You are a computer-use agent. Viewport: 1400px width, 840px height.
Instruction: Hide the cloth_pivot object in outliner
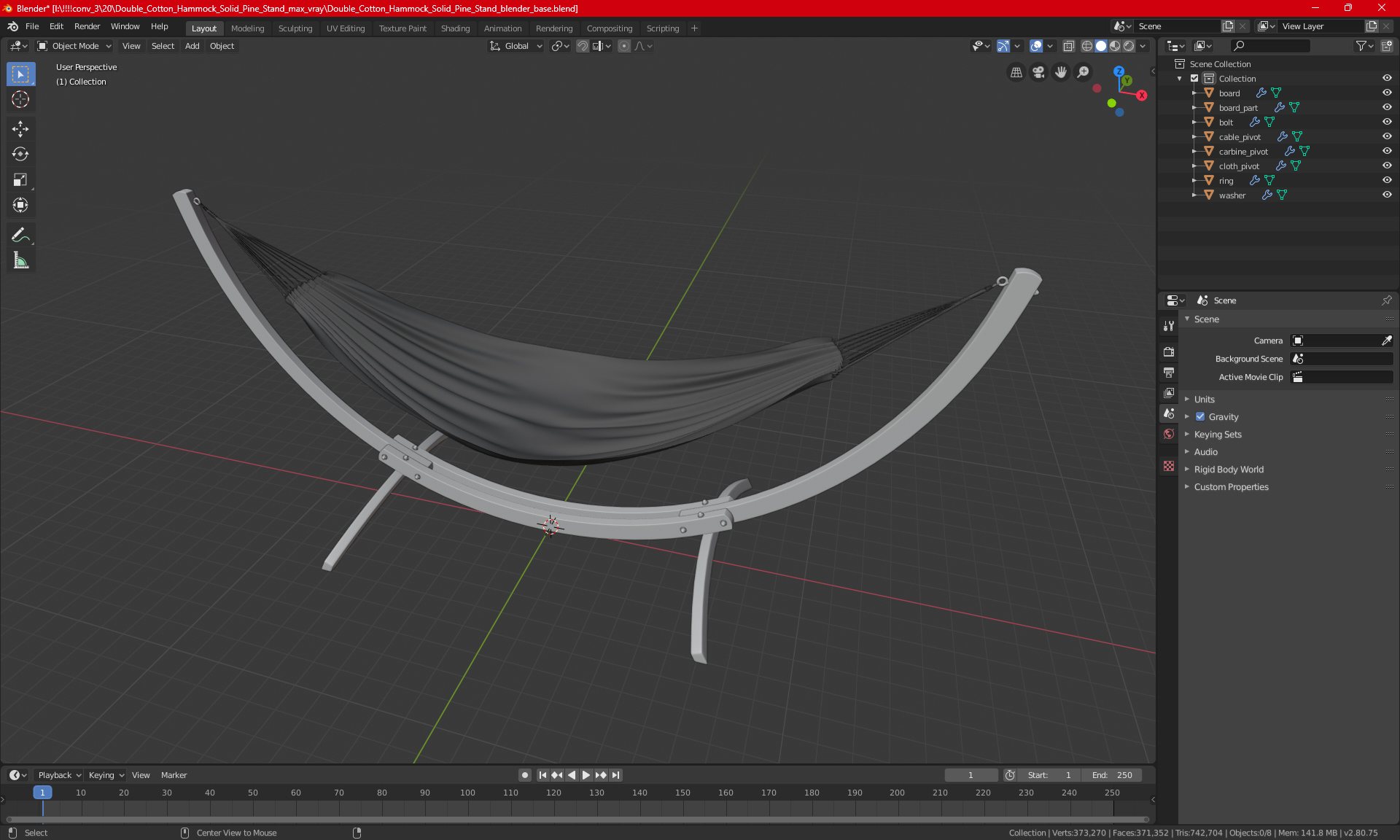[x=1387, y=166]
